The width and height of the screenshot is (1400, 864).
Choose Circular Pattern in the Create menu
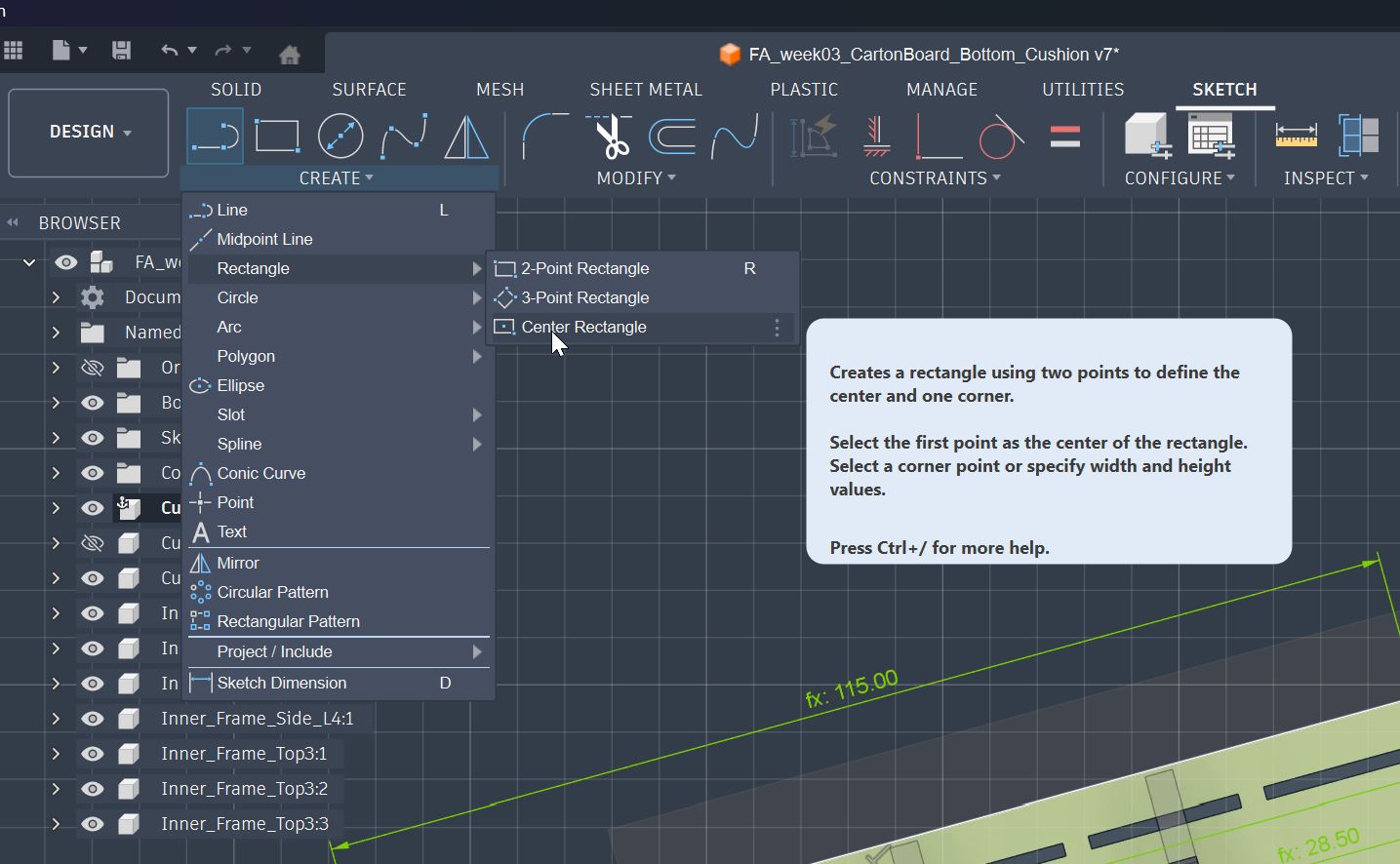point(339,592)
